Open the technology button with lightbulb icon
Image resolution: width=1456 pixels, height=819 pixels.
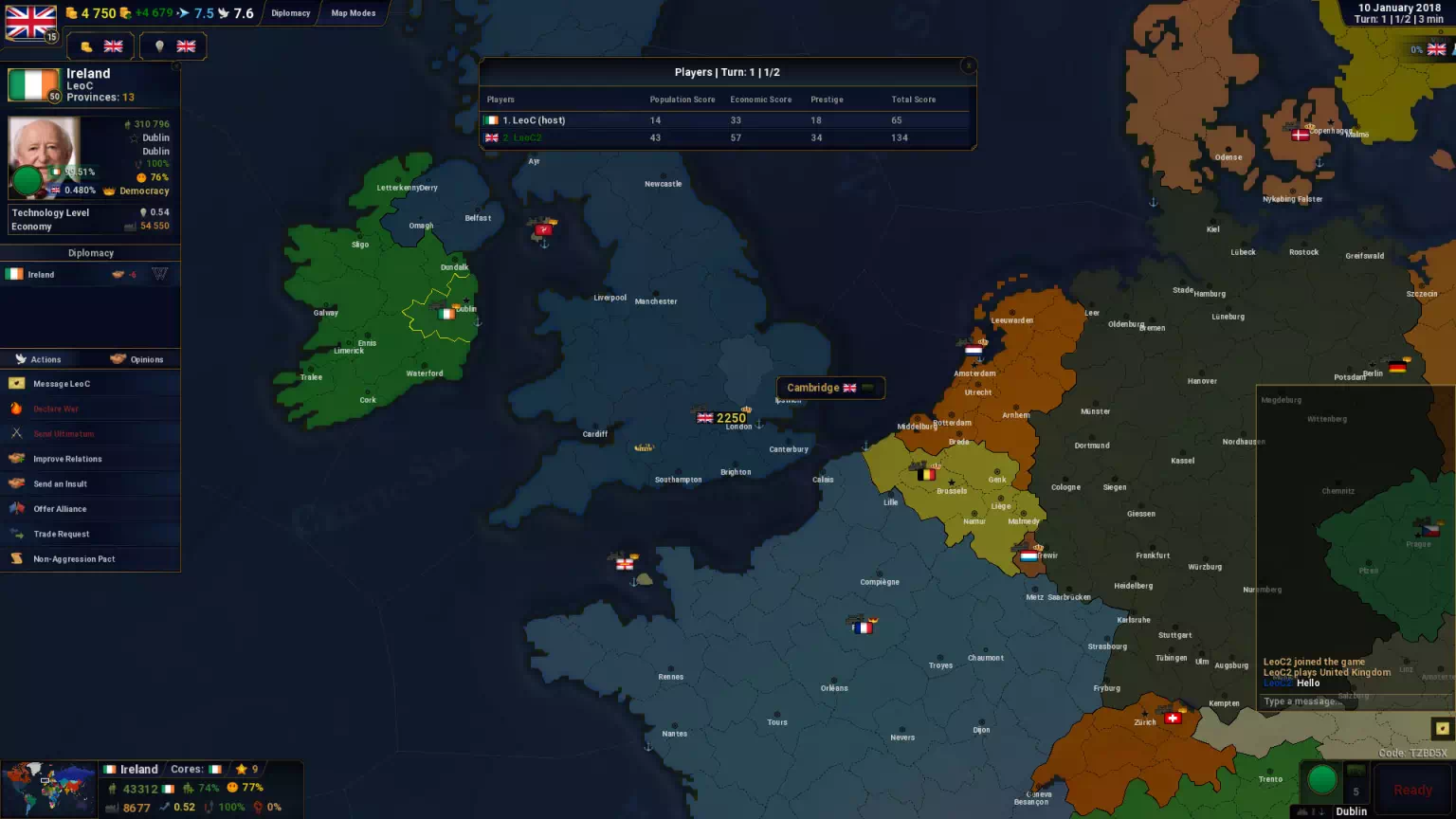tap(173, 46)
